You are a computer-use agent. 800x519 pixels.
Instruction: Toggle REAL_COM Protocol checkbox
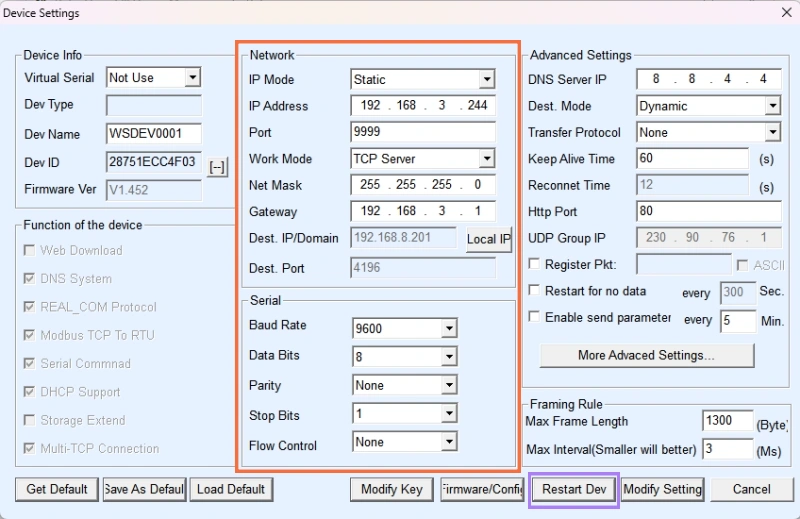pos(30,307)
